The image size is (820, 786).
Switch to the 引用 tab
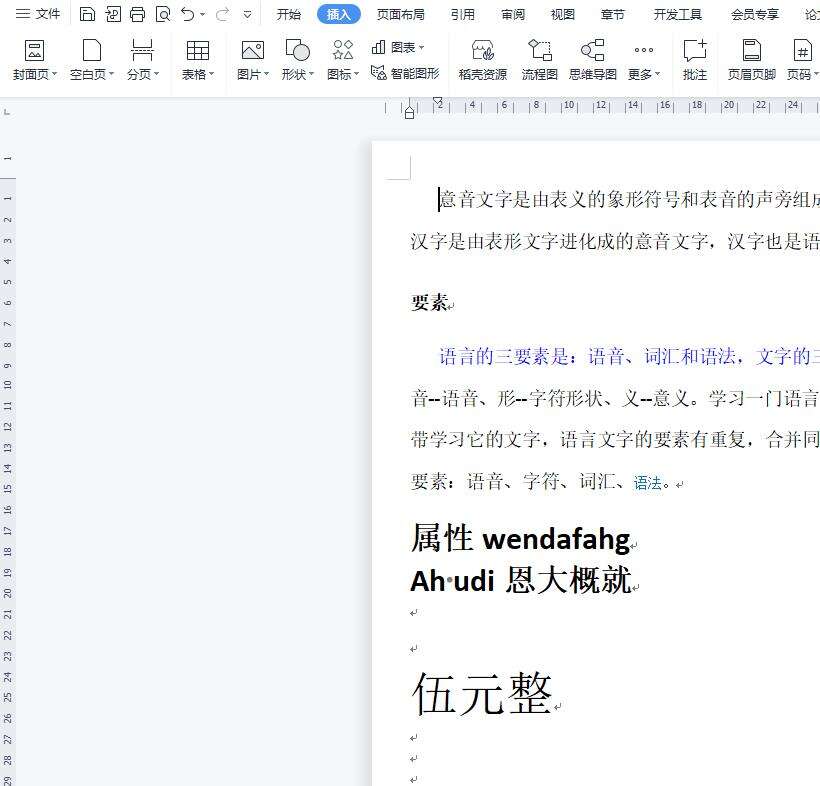point(463,15)
